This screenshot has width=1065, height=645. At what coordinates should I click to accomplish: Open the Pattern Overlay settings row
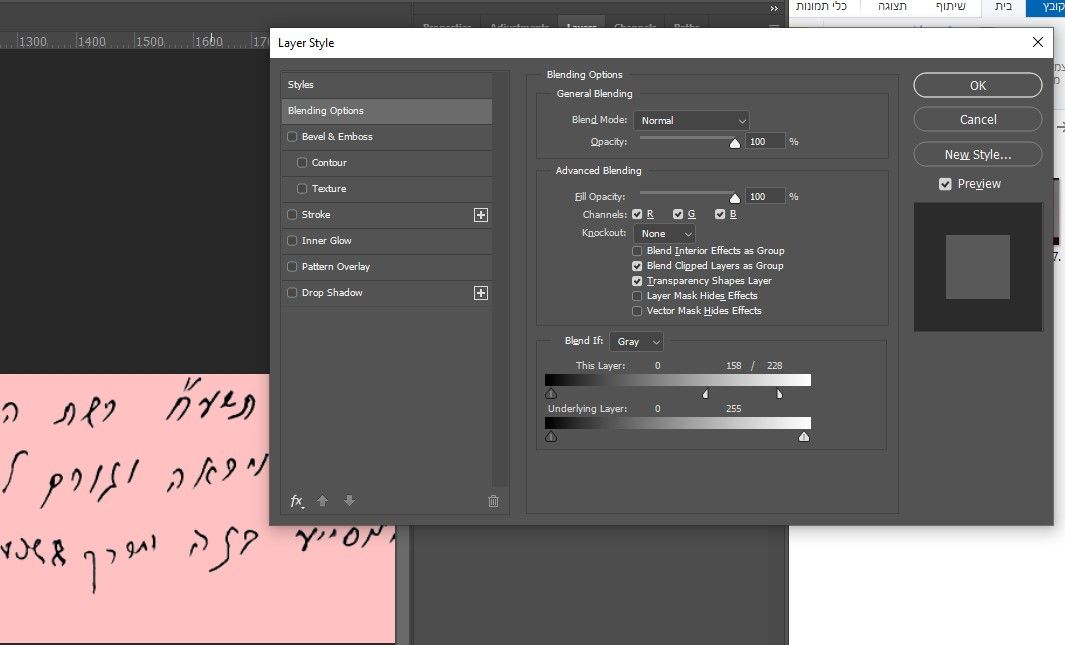pos(386,266)
